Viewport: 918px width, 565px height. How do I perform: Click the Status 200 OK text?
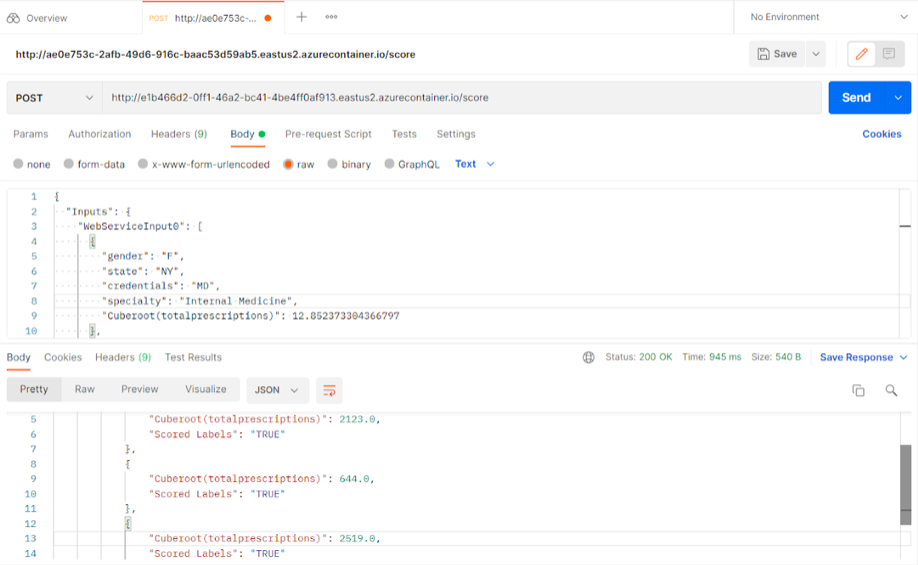tap(638, 357)
